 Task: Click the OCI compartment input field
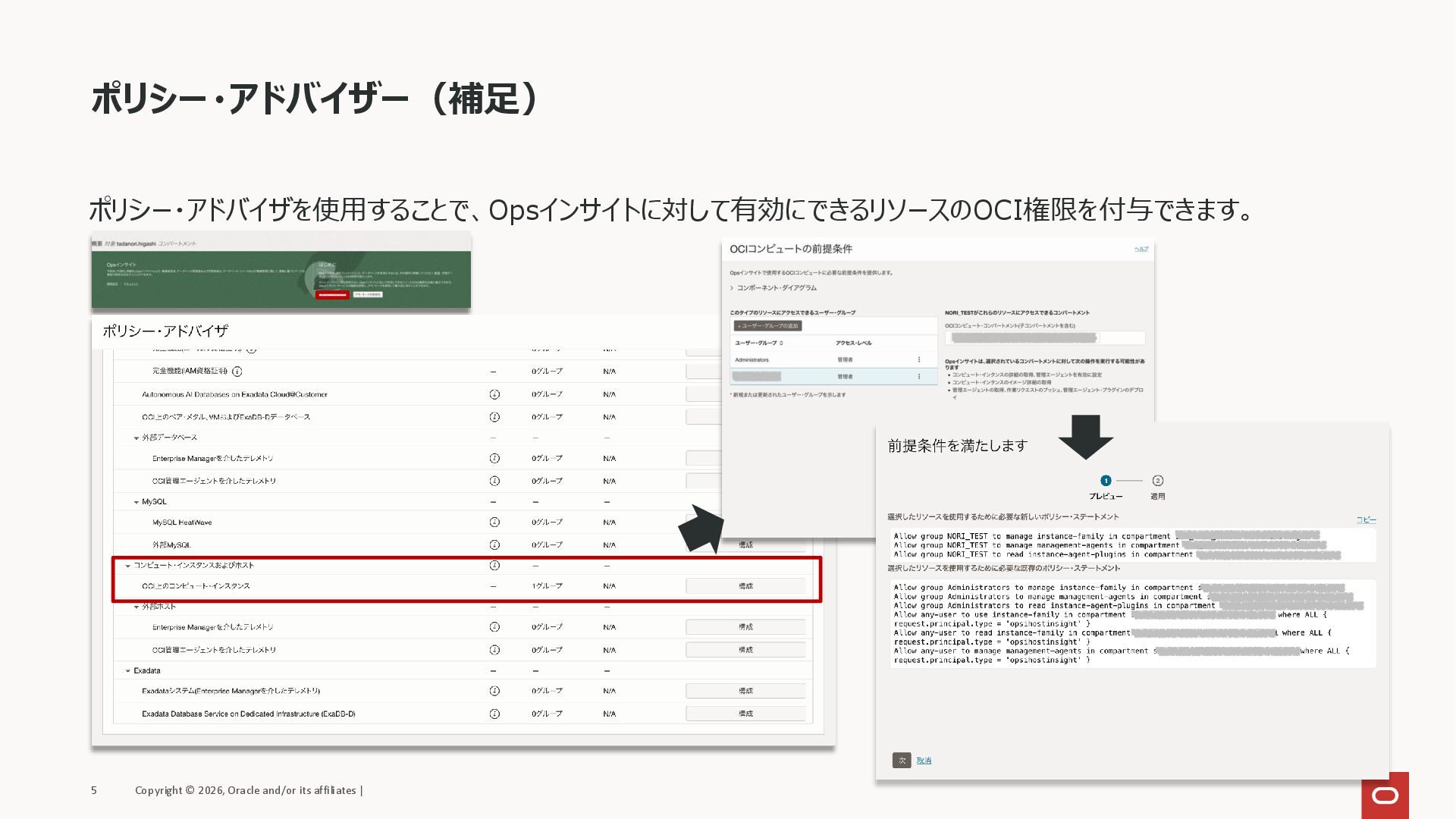pos(1044,338)
